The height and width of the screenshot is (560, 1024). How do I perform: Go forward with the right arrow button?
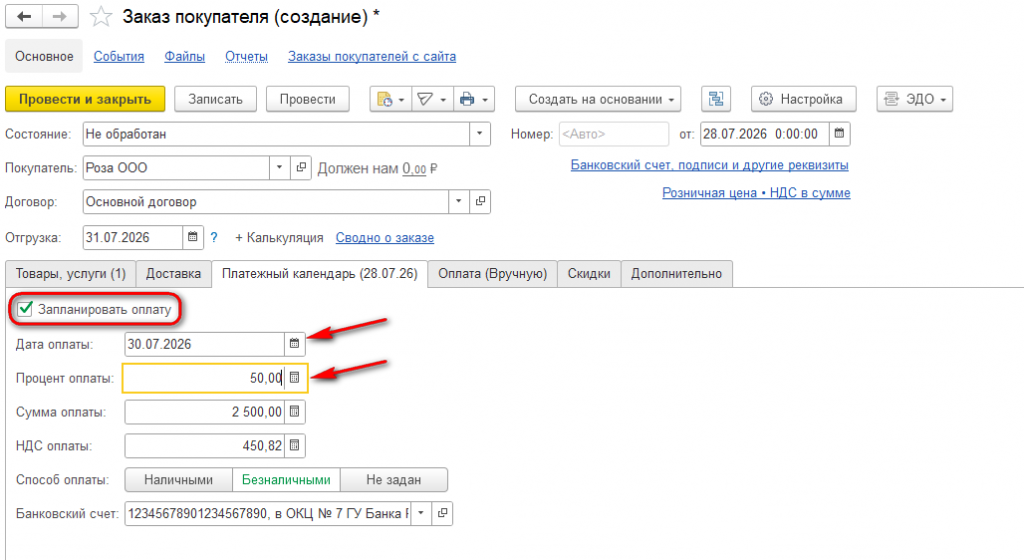pyautogui.click(x=60, y=16)
